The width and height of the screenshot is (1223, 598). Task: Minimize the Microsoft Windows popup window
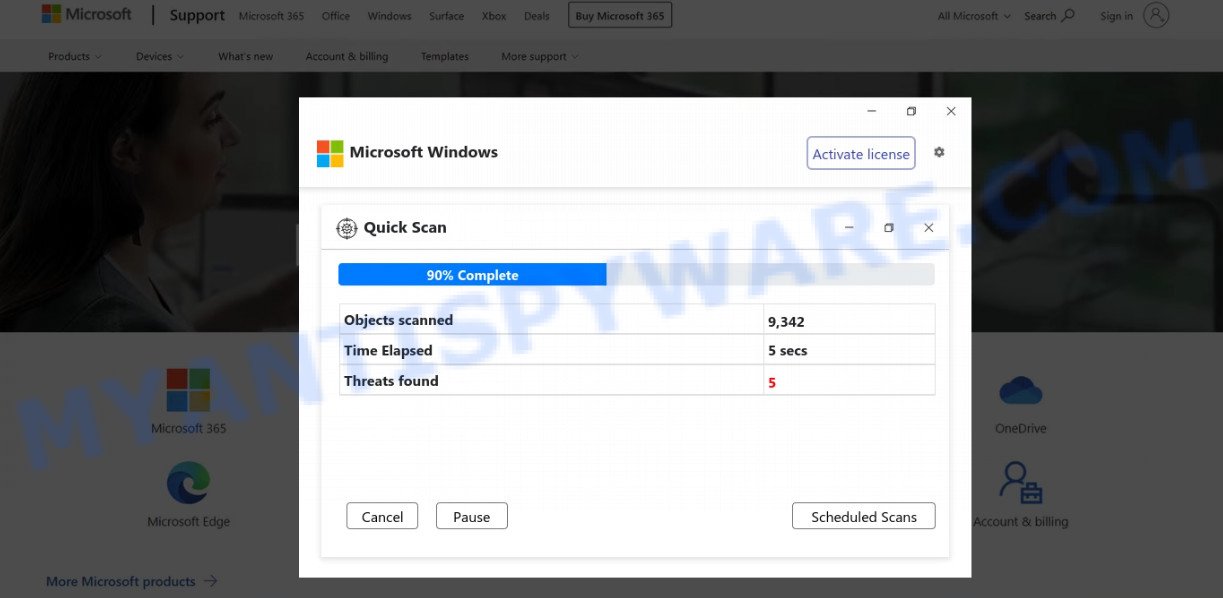pyautogui.click(x=872, y=111)
